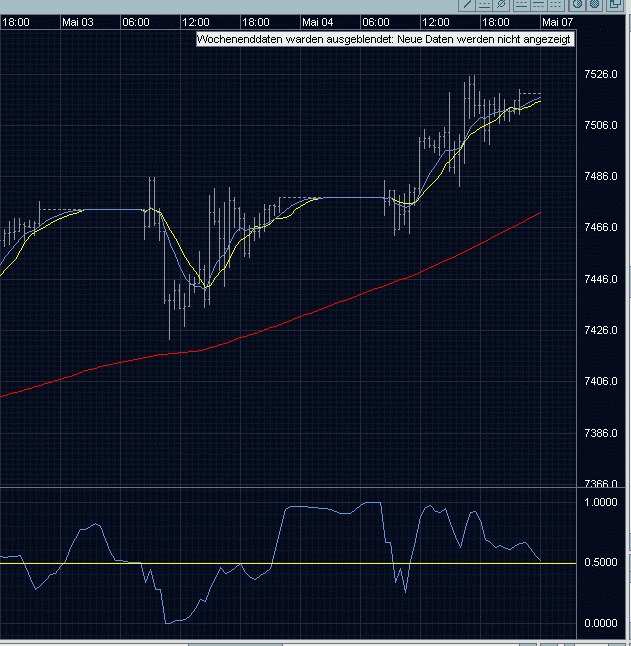Click the 7446.0 price axis label
This screenshot has height=646, width=631.
601,279
